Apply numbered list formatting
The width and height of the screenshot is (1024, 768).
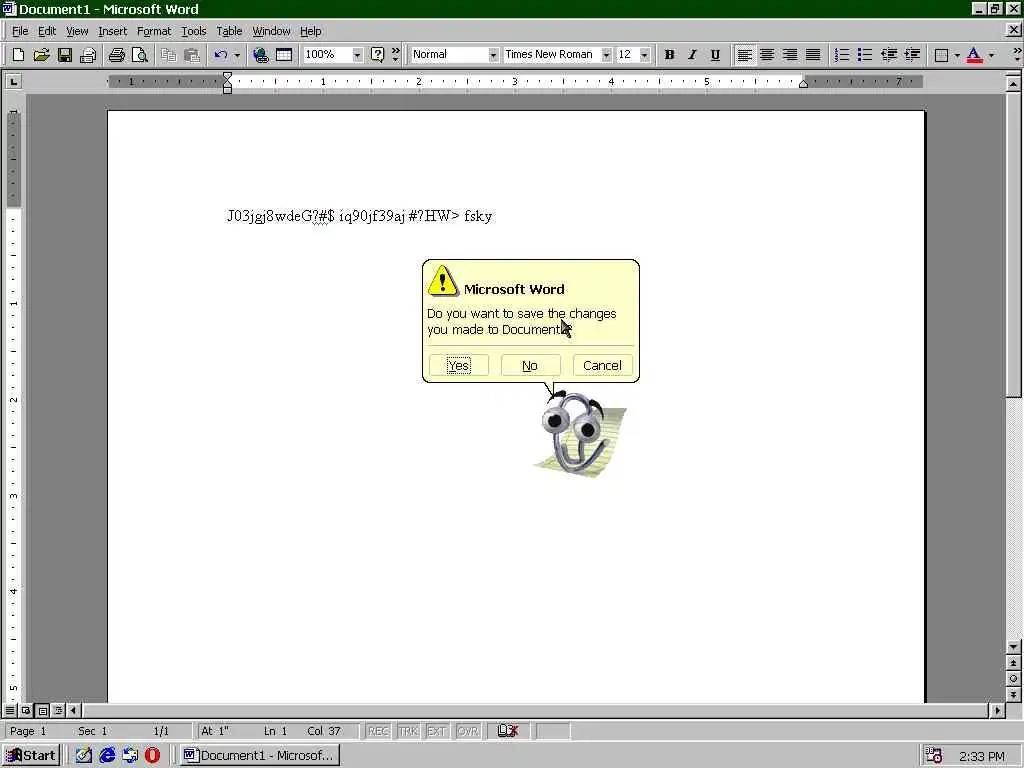[842, 55]
